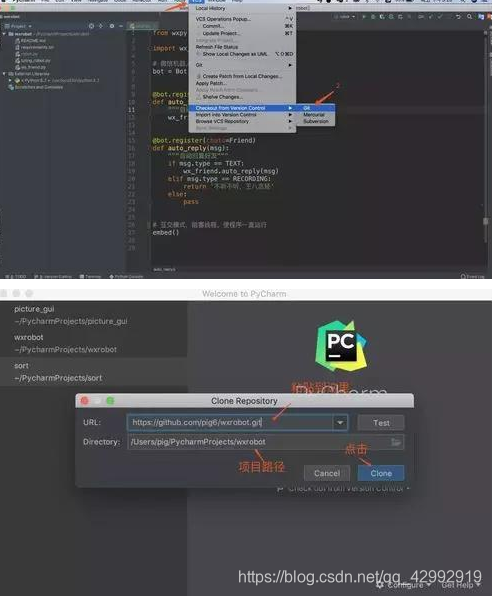
Task: Click the Clone button
Action: 381,473
